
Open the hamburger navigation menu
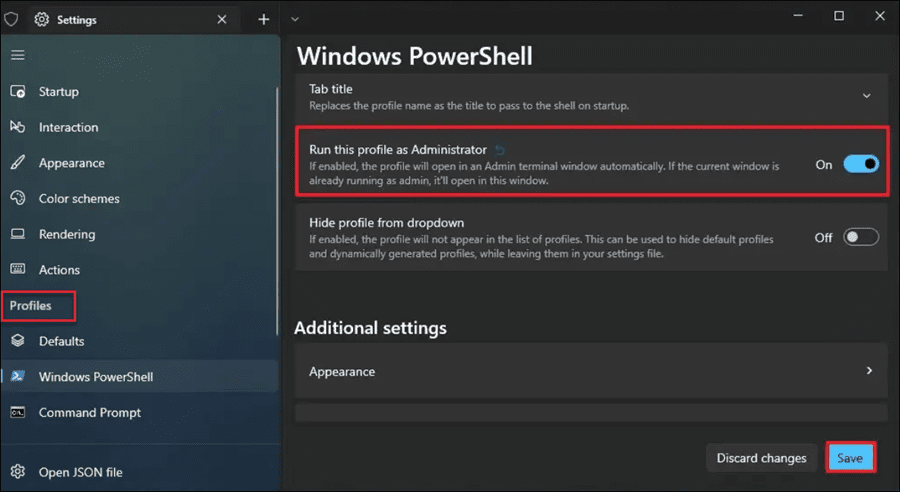pyautogui.click(x=18, y=55)
